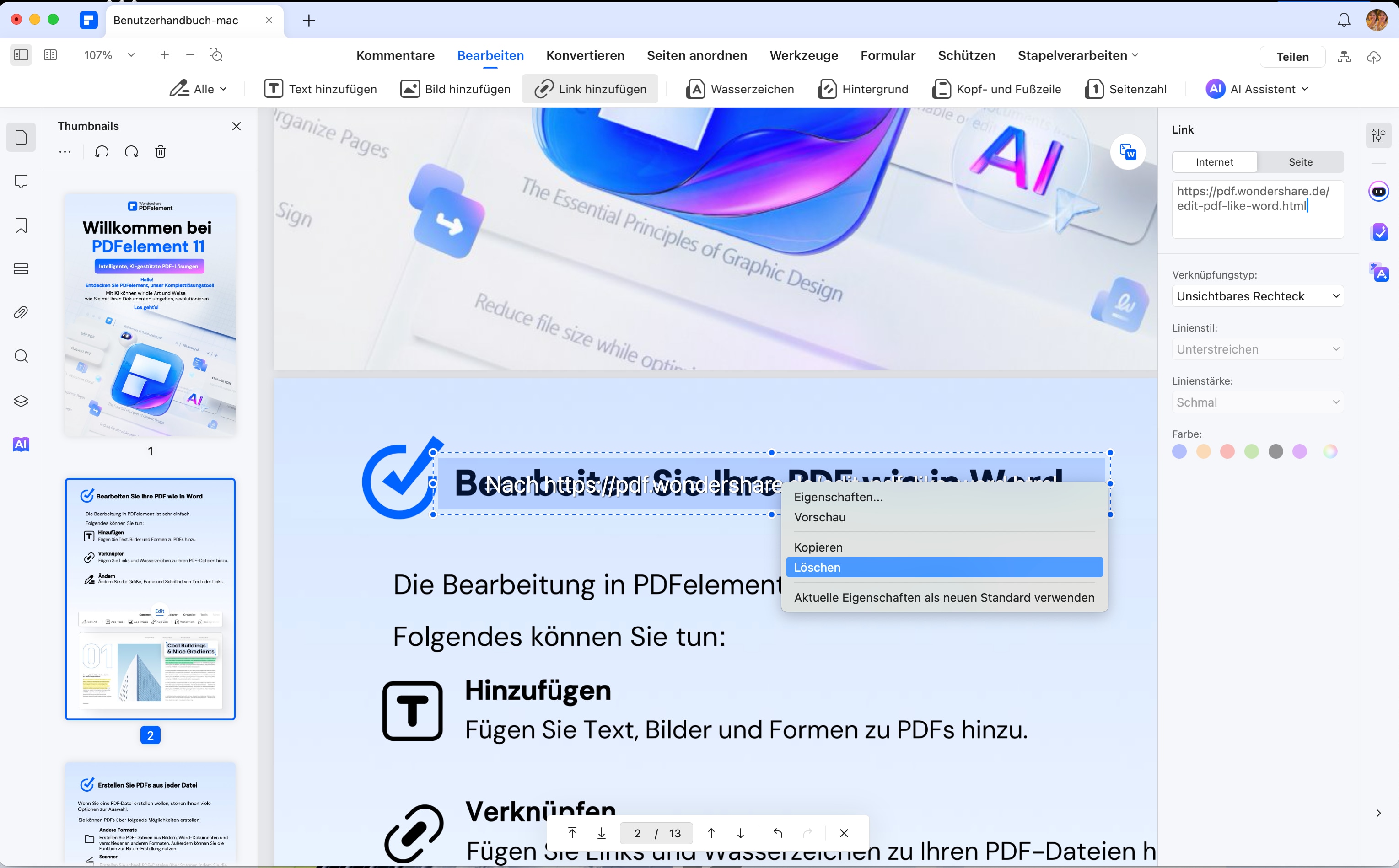The image size is (1399, 868).
Task: Open the Seitenzahl tool
Action: click(1125, 89)
